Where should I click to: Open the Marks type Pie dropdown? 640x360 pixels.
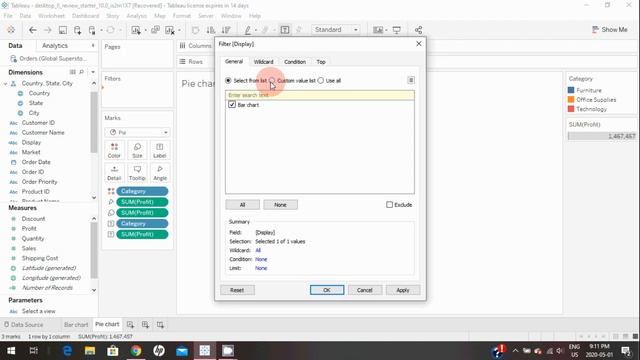(138, 132)
